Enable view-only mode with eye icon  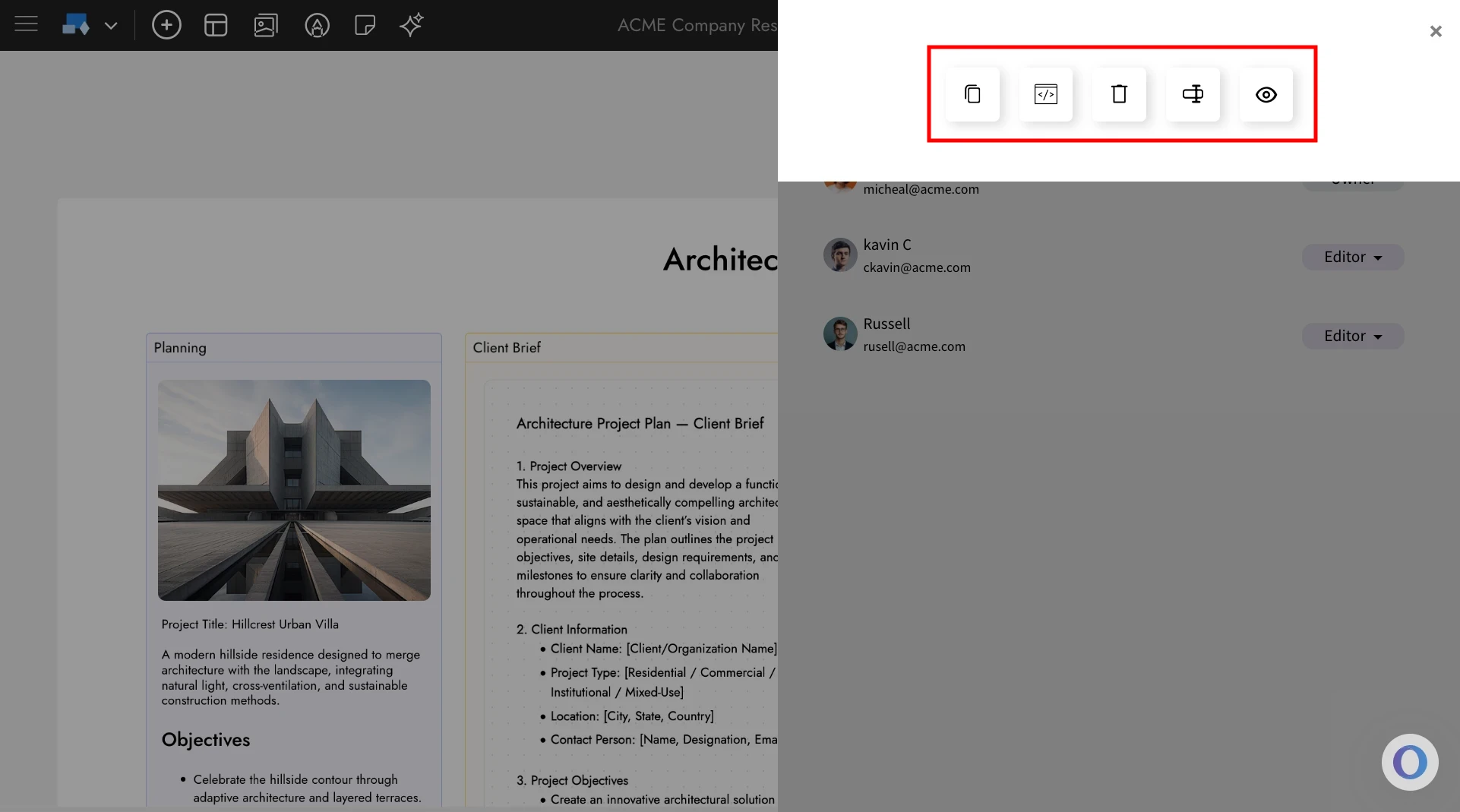tap(1266, 94)
